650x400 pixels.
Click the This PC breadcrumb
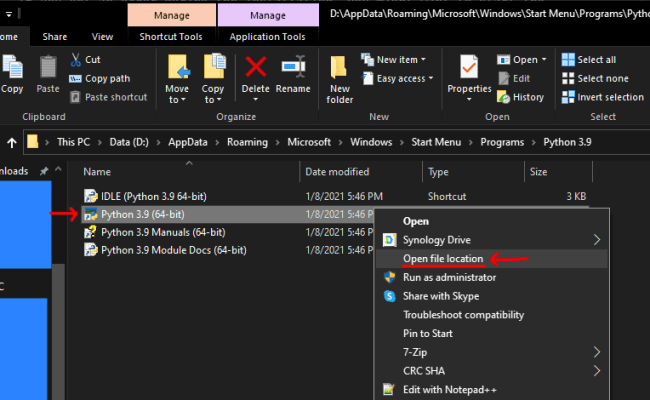tap(73, 142)
